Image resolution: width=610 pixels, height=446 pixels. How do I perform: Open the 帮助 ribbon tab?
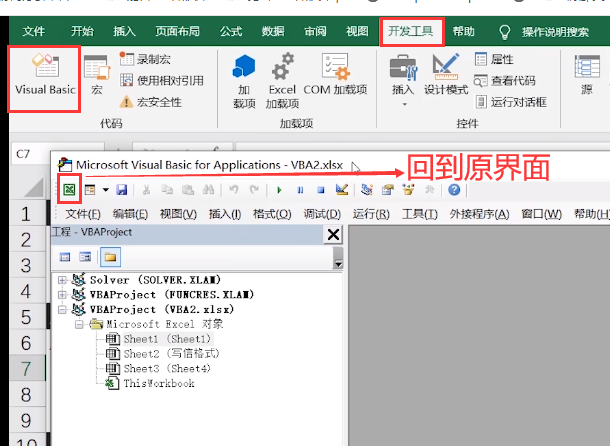(x=464, y=31)
